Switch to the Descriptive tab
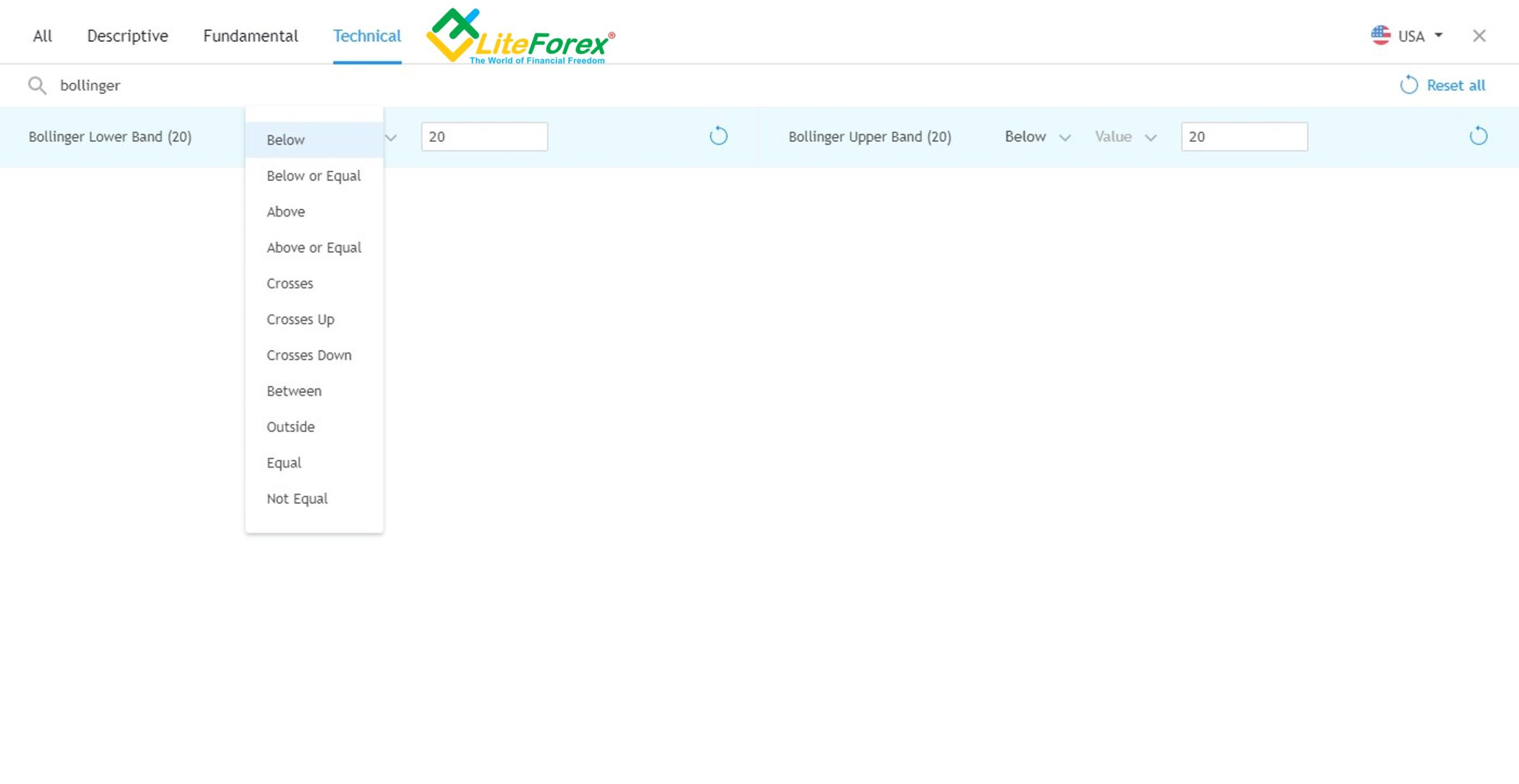 coord(127,36)
